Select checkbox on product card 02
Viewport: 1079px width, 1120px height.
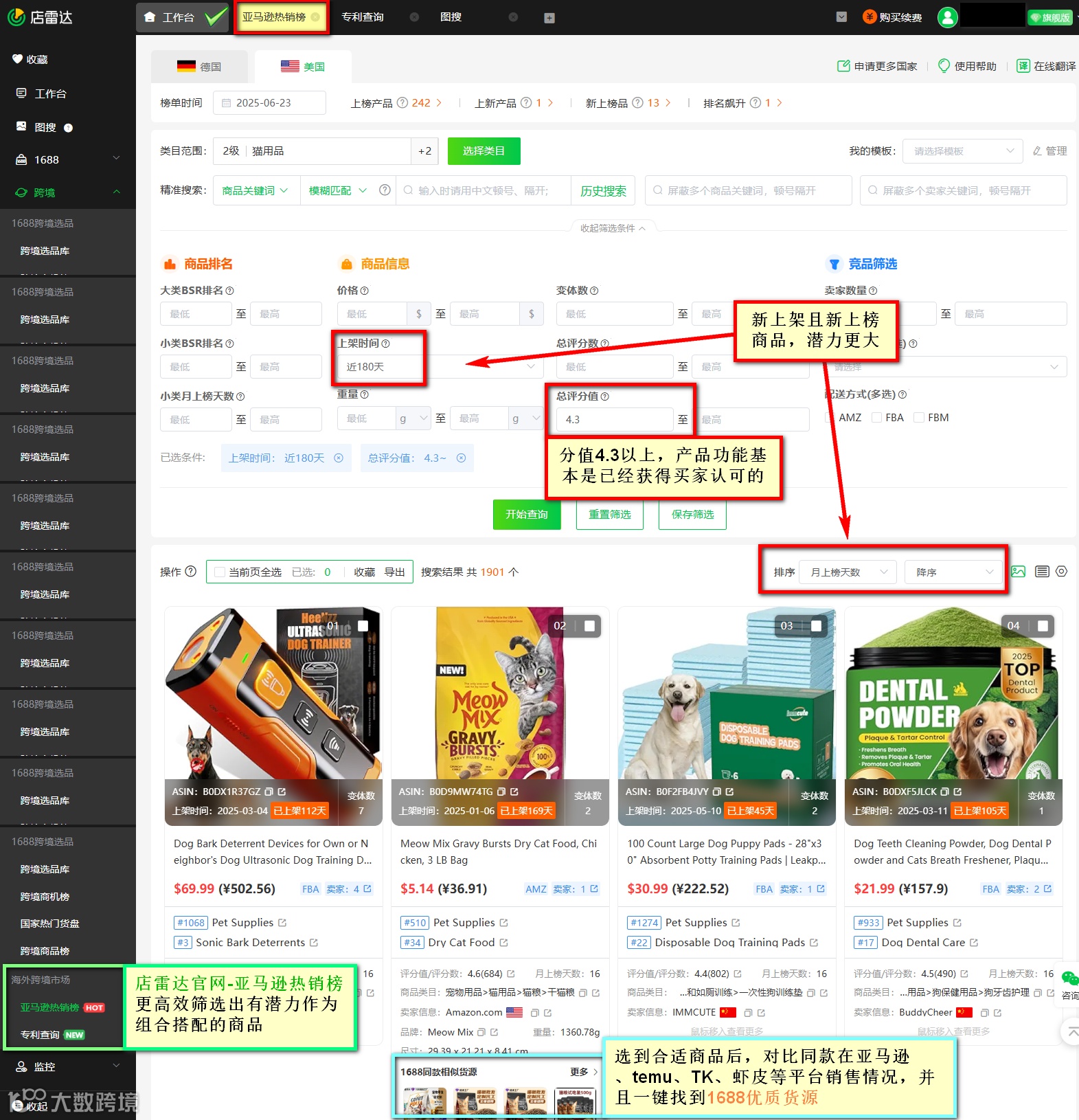coord(589,626)
